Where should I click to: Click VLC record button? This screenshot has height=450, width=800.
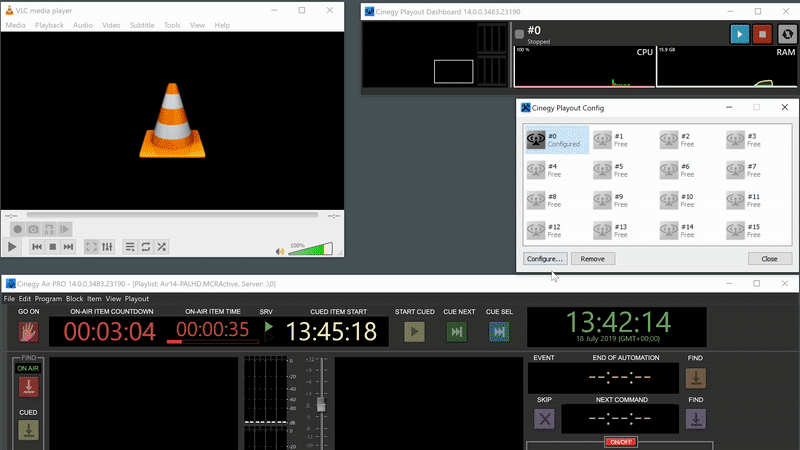point(18,230)
